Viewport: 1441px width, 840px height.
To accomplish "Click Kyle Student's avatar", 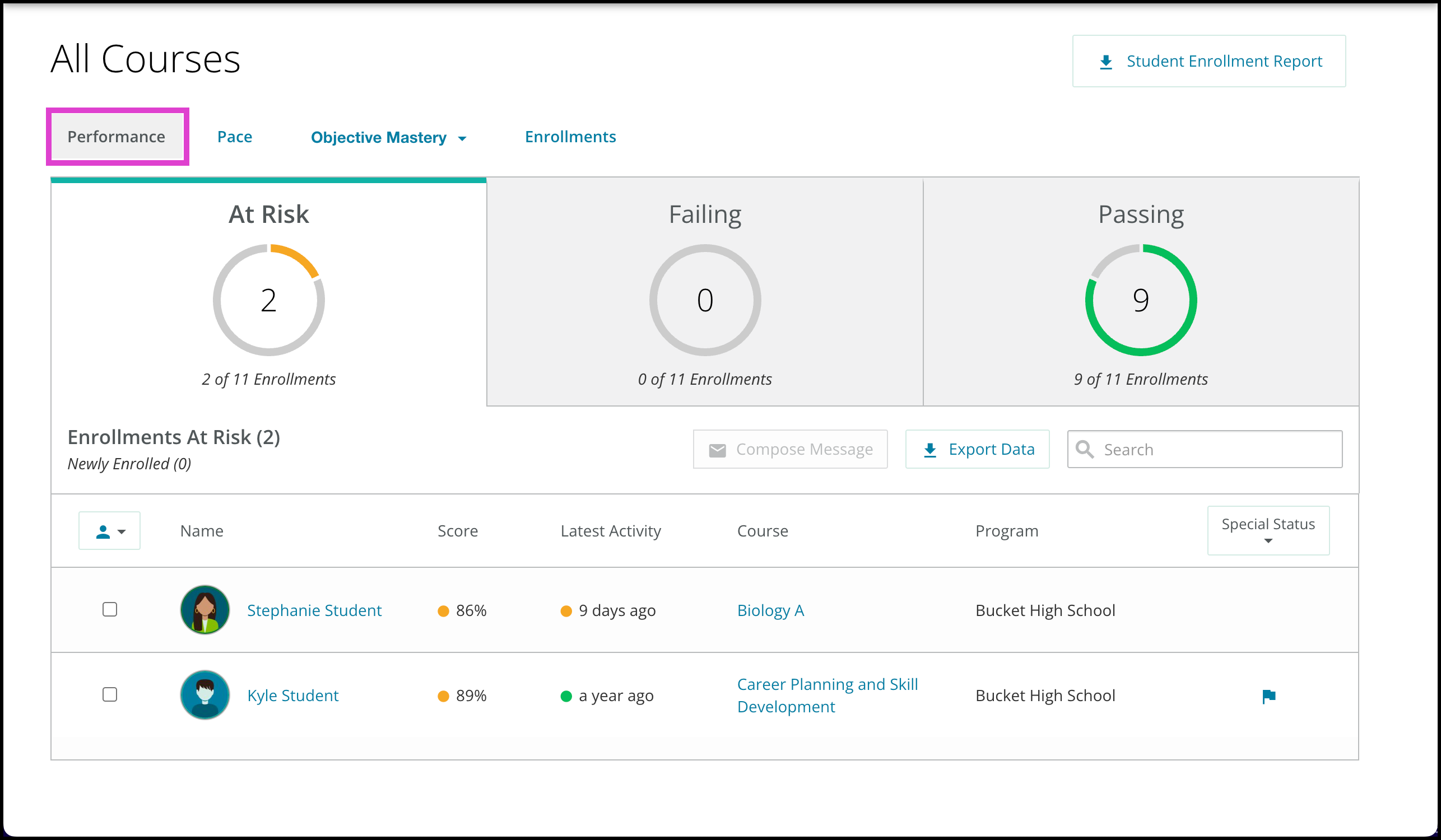I will [204, 695].
